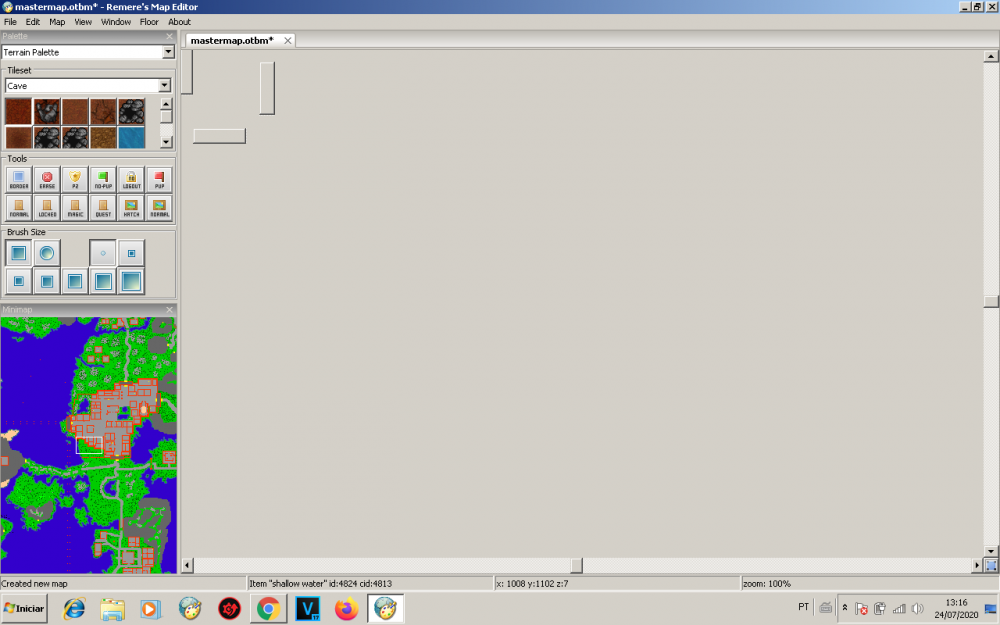1000x625 pixels.
Task: Open the Cave tileset dropdown
Action: (165, 85)
